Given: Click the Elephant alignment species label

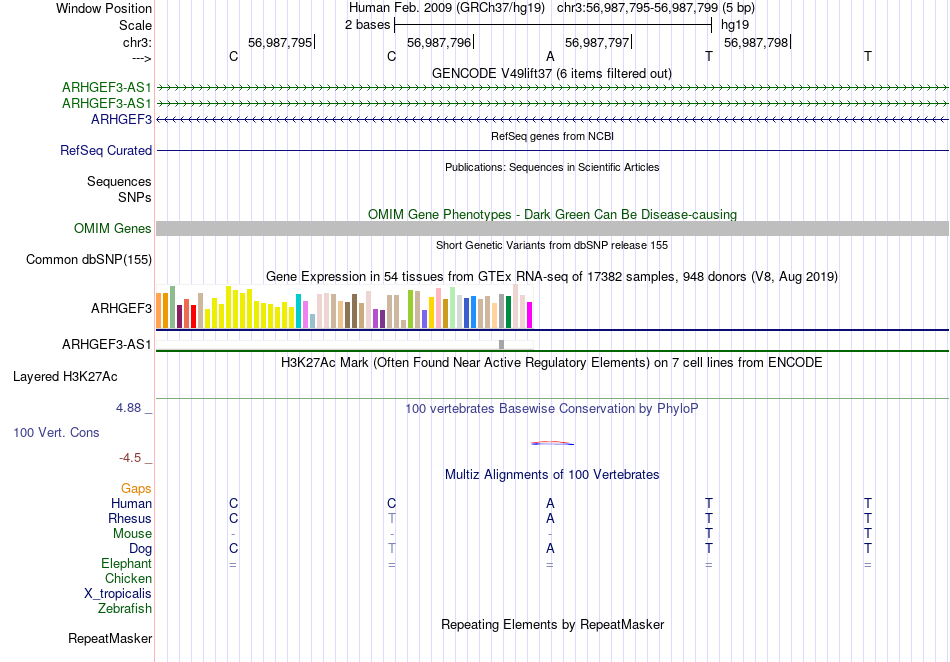Looking at the screenshot, I should coord(126,563).
